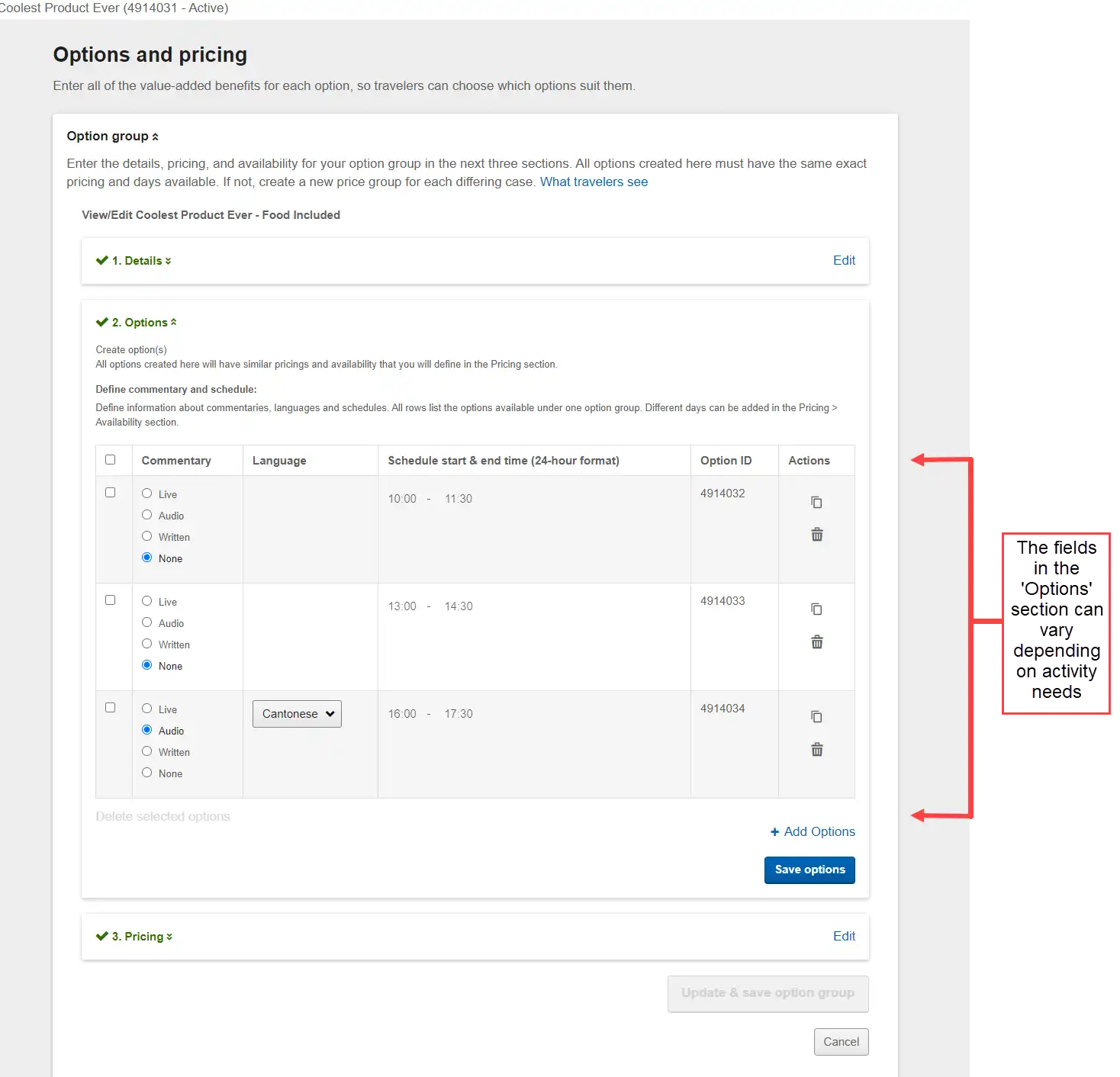The image size is (1120, 1077).
Task: Edit the Details section
Action: [844, 261]
